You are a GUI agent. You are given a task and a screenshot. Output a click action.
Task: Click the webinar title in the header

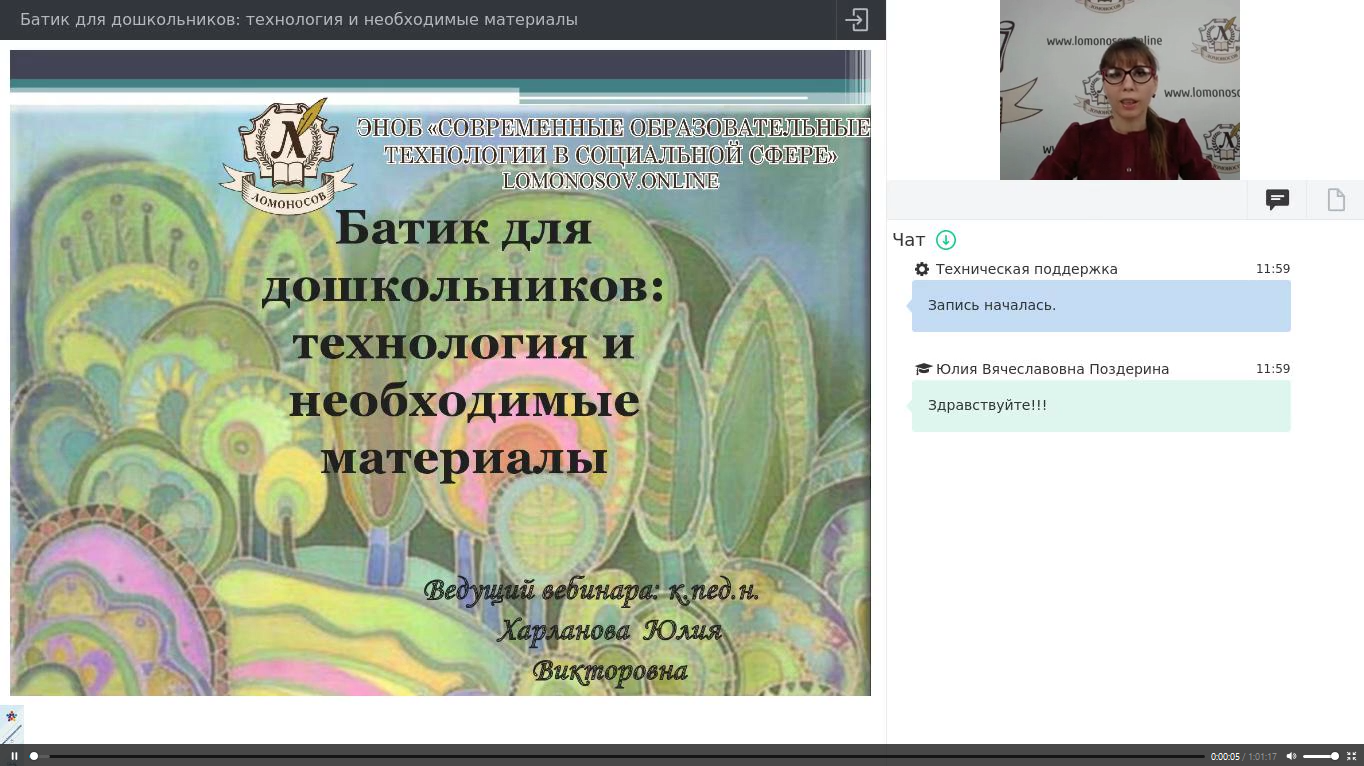click(x=299, y=20)
